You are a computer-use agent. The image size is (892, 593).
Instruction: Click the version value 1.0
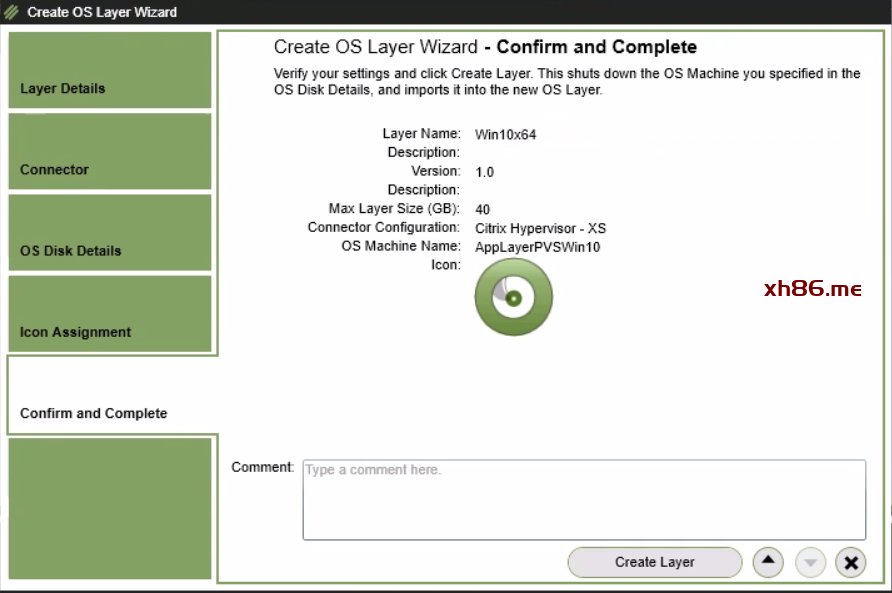coord(484,172)
